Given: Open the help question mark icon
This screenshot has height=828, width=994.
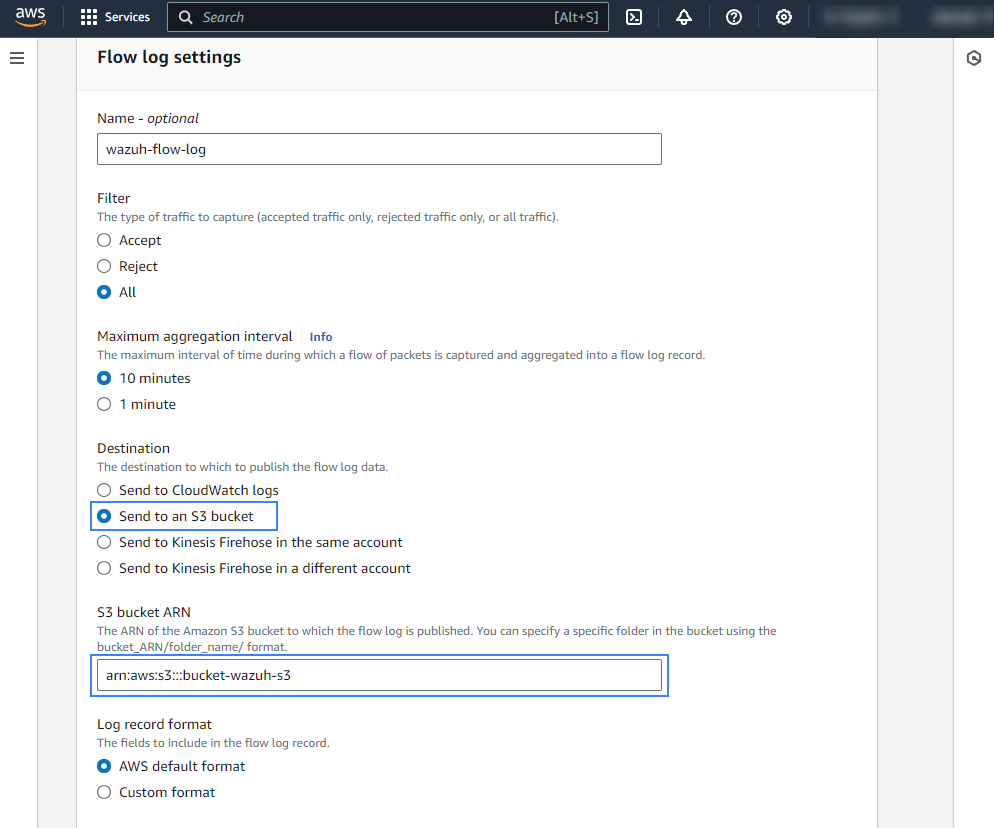Looking at the screenshot, I should coord(734,17).
